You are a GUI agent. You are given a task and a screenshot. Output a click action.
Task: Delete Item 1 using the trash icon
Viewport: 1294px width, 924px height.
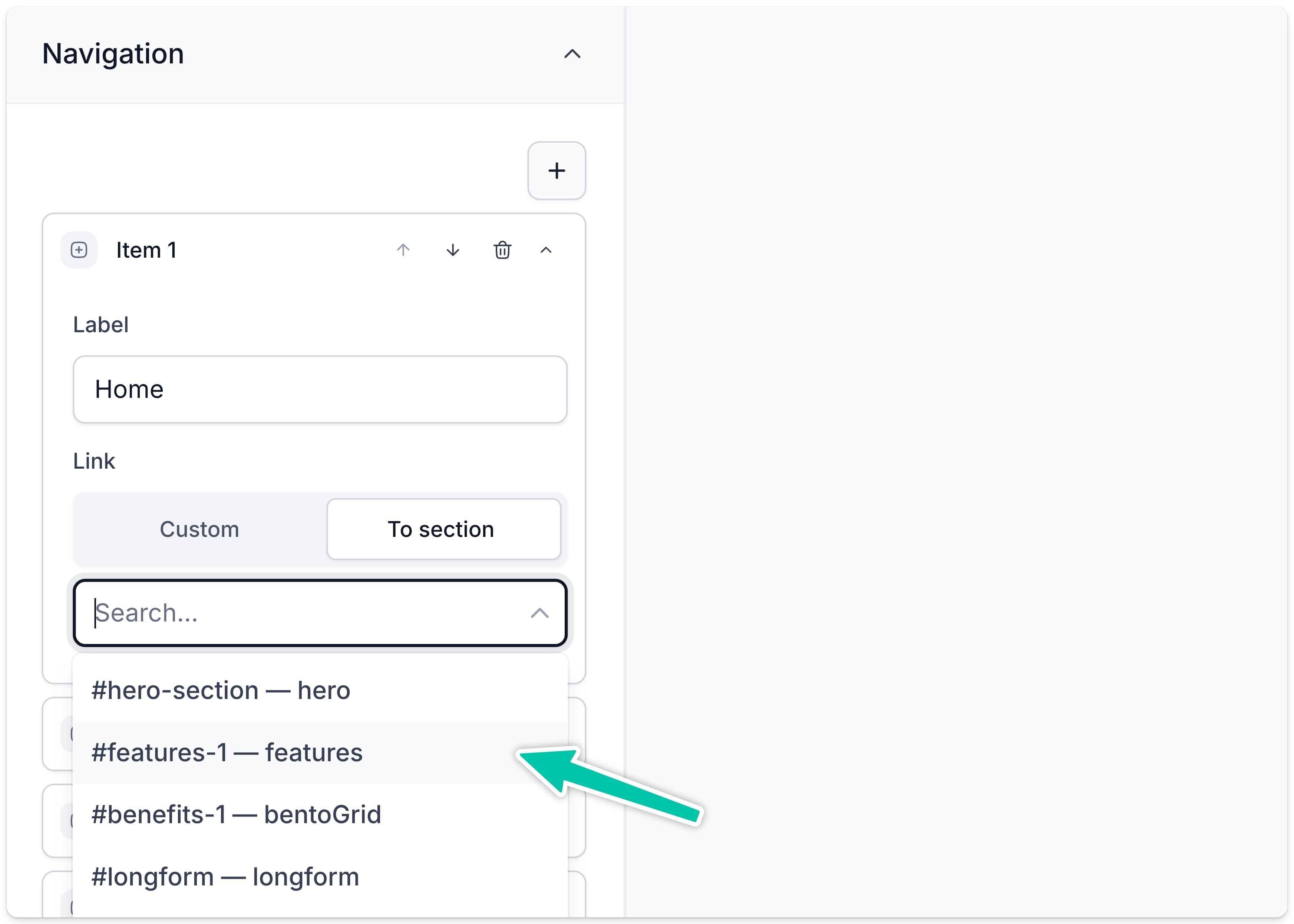(x=502, y=250)
